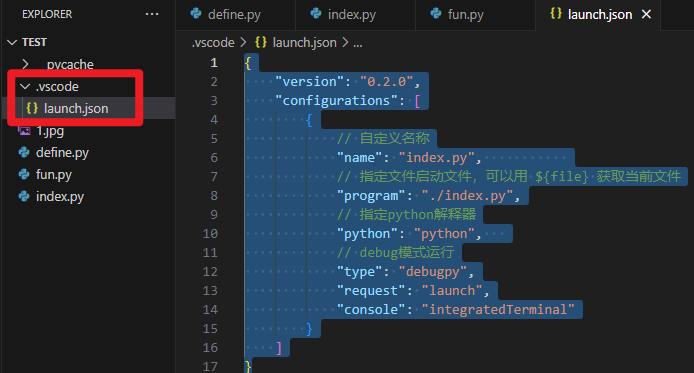
Task: Expand the pycache folder chevron
Action: pyautogui.click(x=25, y=64)
